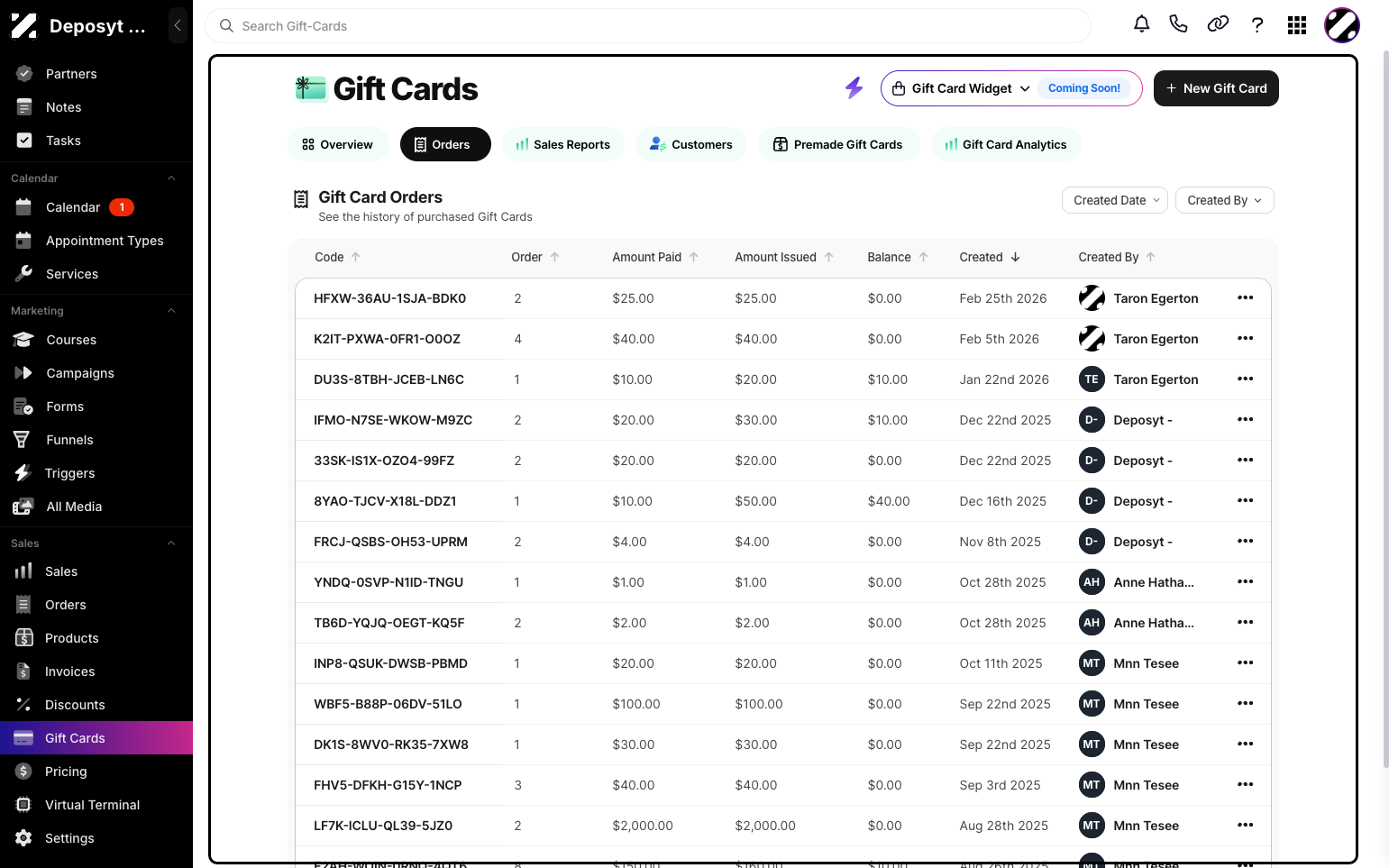Open Calendar in the sidebar
The height and width of the screenshot is (868, 1389).
(x=73, y=207)
